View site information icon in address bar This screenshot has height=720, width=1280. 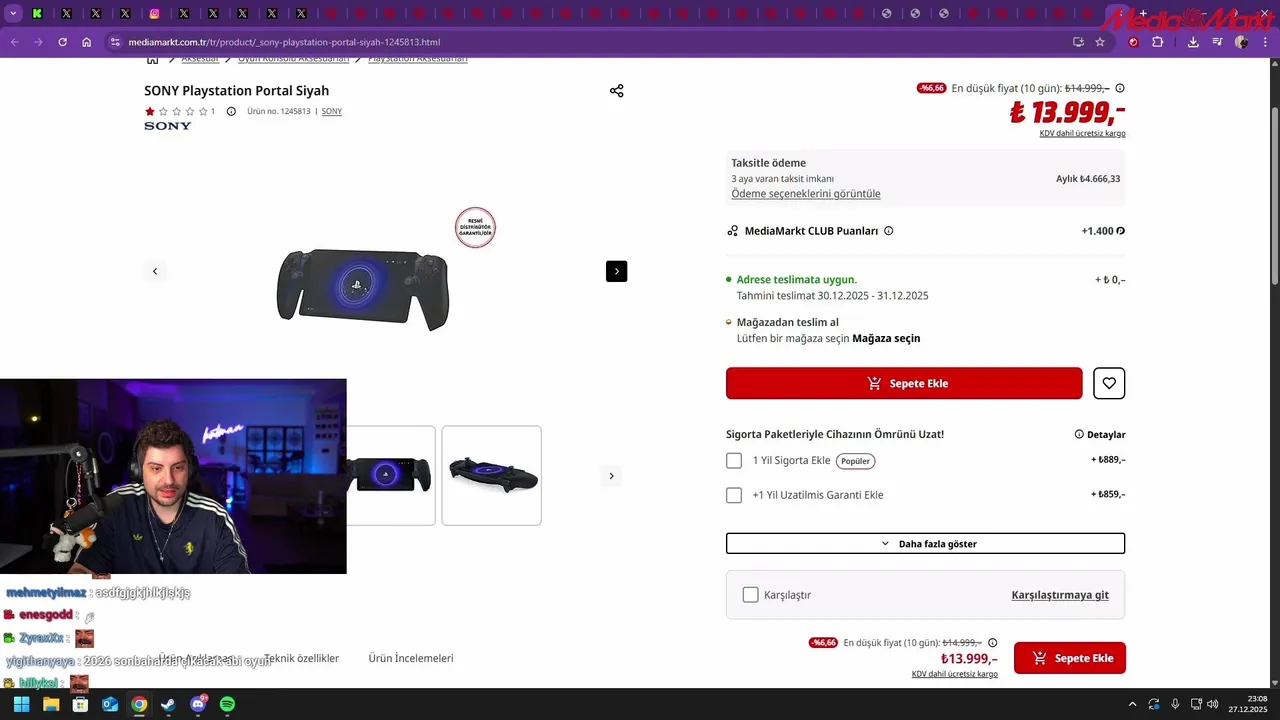point(115,42)
